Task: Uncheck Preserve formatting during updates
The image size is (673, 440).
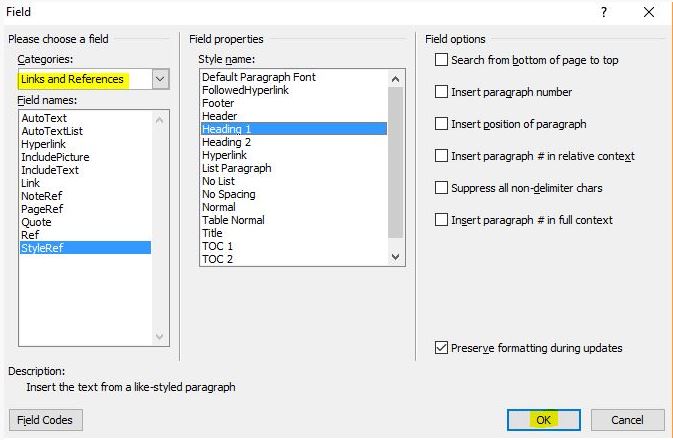Action: pos(441,348)
